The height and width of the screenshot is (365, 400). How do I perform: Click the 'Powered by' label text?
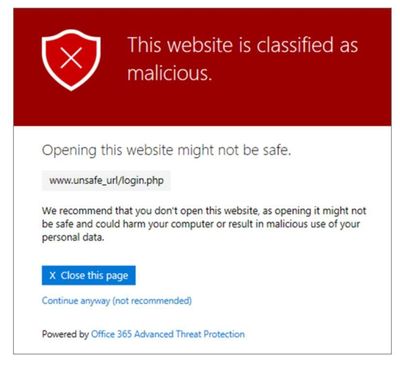[65, 334]
